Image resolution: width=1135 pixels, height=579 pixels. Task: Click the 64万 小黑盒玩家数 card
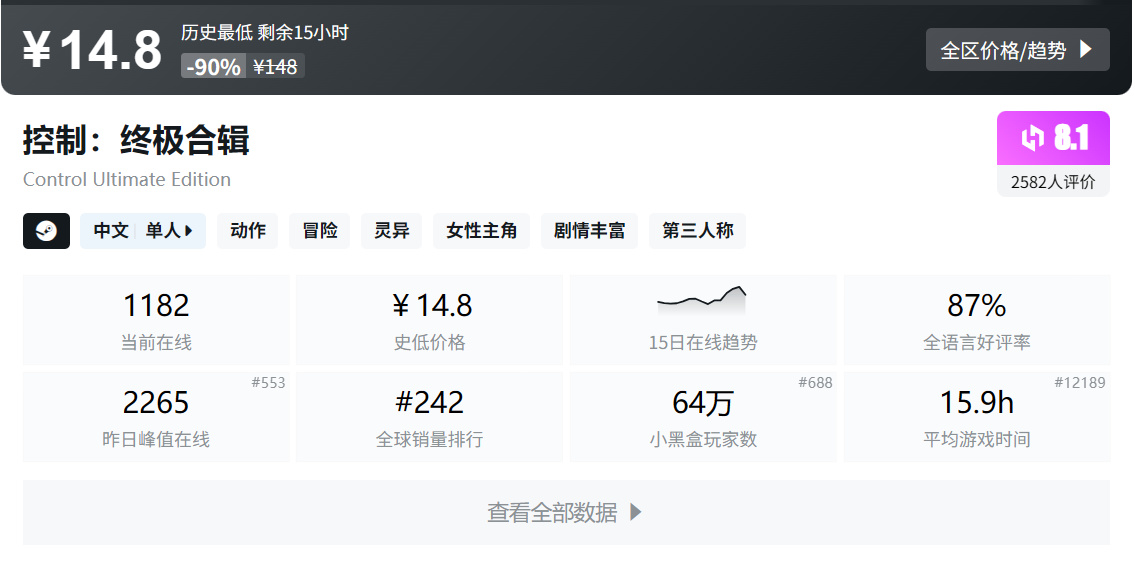[703, 417]
